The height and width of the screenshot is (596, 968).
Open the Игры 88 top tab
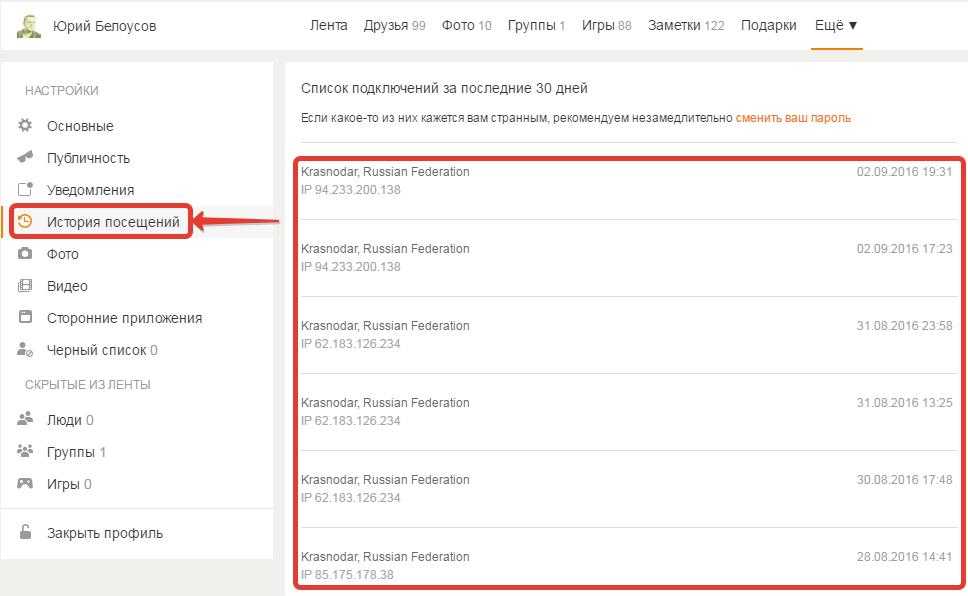pos(606,25)
